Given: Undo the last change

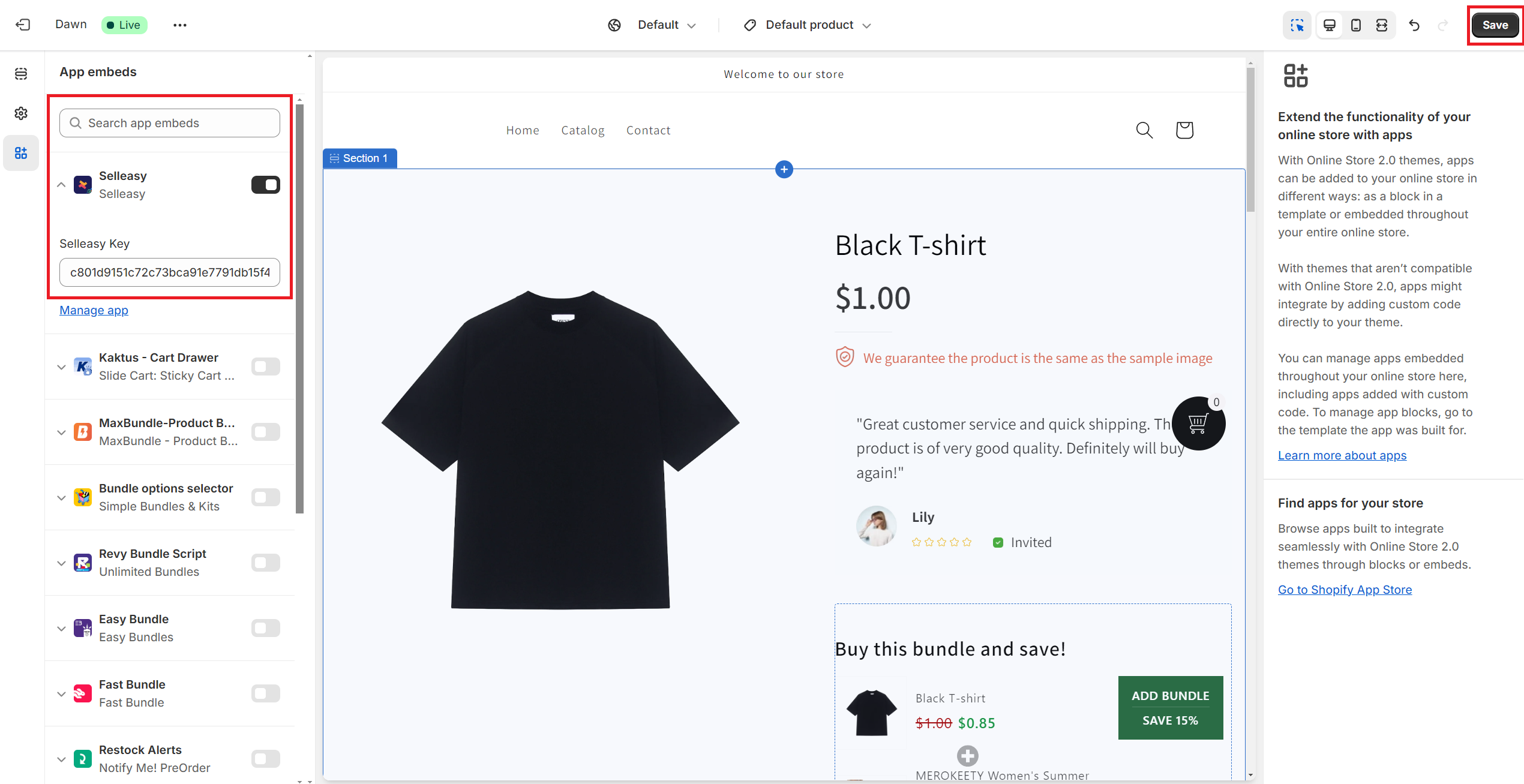Looking at the screenshot, I should point(1414,25).
